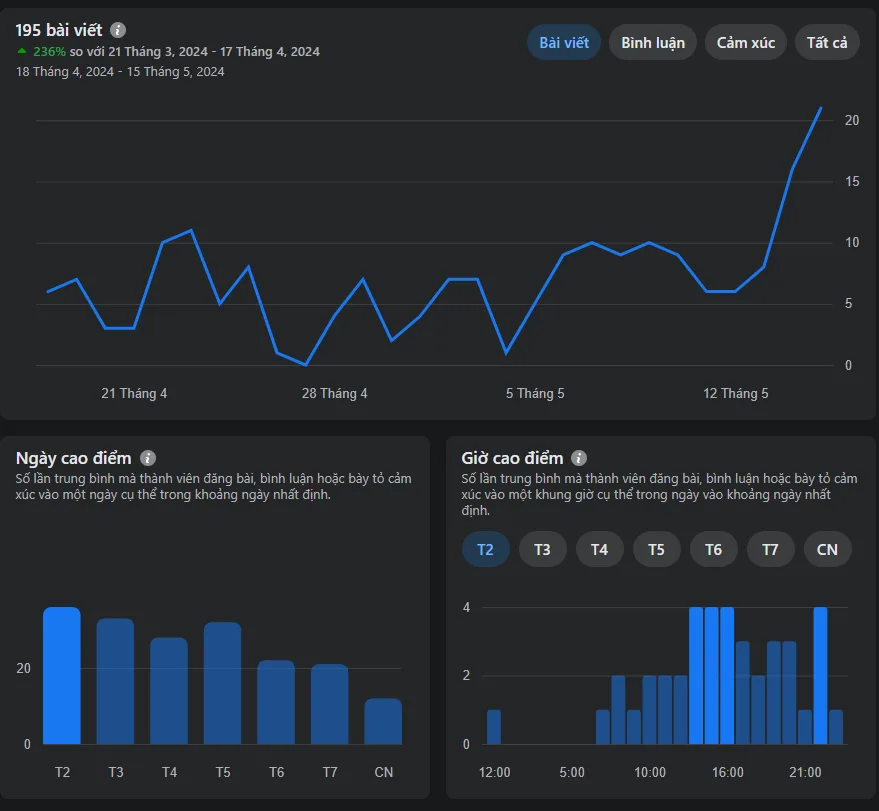
Task: Show the info tooltip for "Giờ cao điểm"
Action: click(579, 458)
